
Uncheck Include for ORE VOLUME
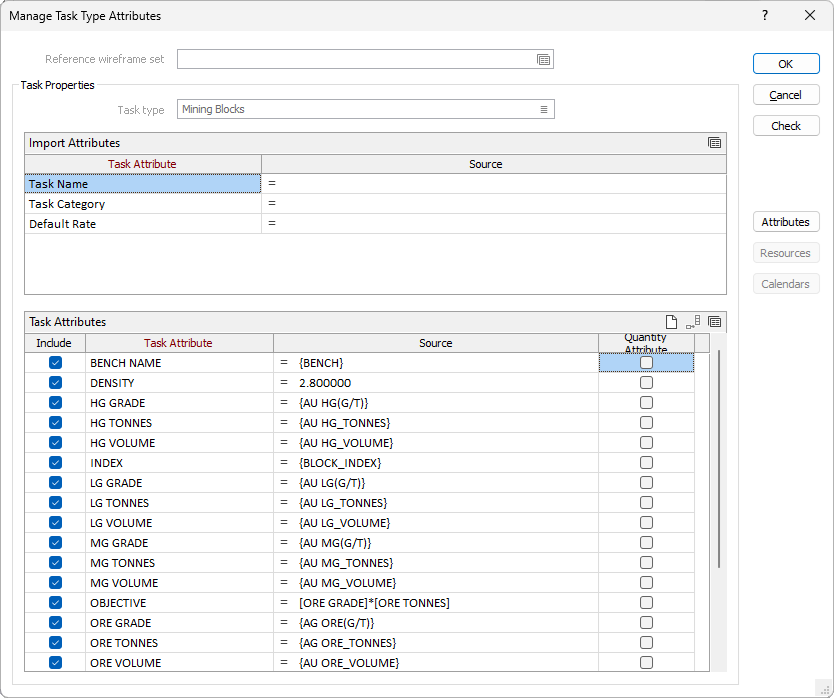pos(55,663)
